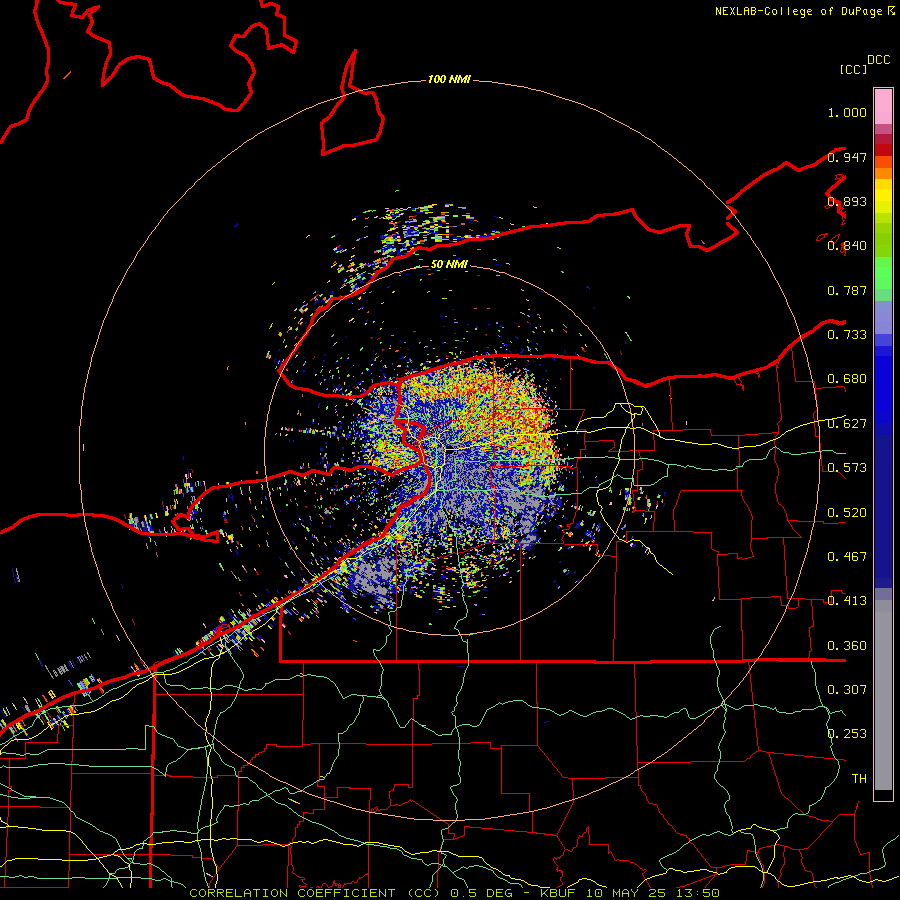
Task: Click the 0.573 legend value
Action: (847, 468)
